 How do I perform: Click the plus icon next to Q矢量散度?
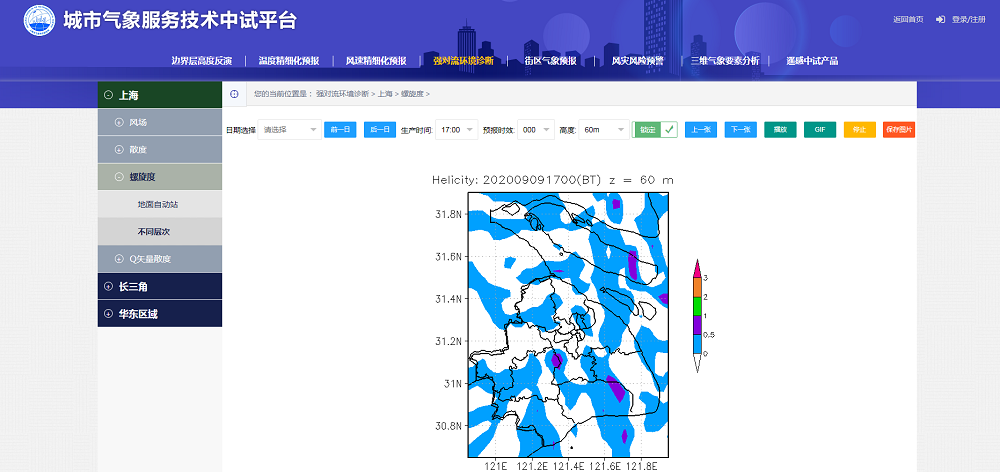tap(119, 259)
